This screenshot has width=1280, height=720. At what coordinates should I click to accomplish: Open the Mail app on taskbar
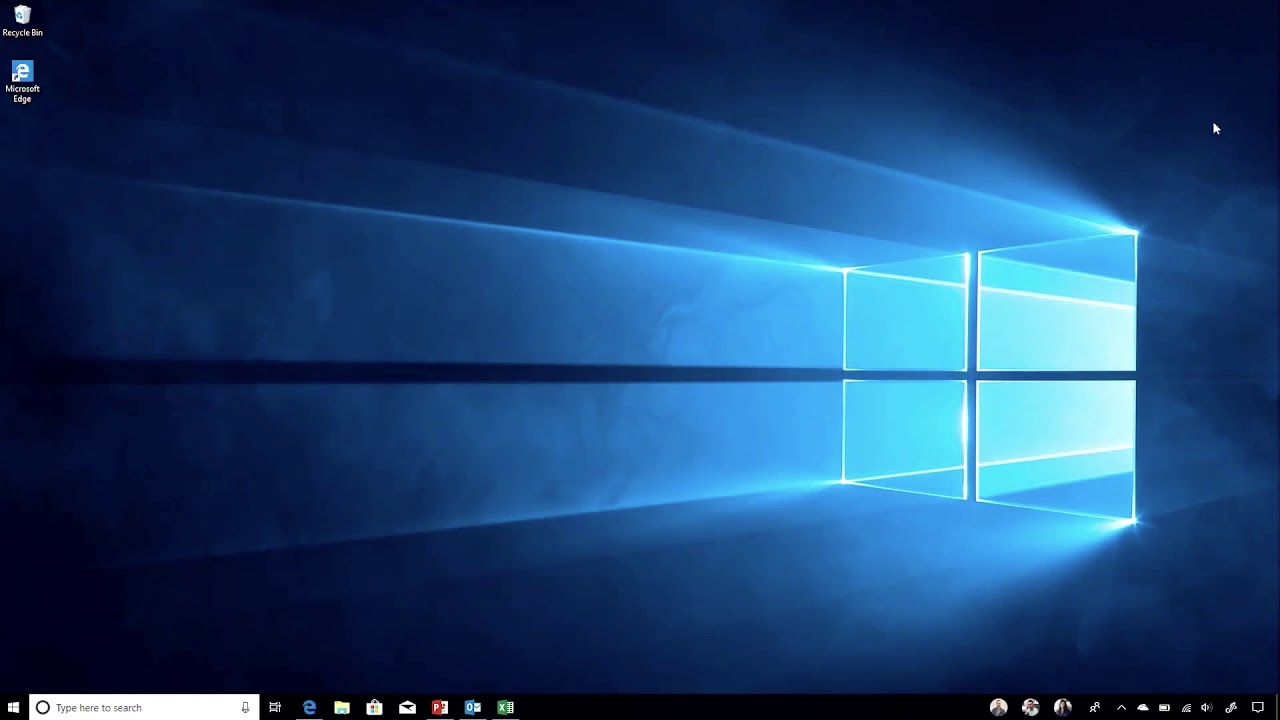[407, 707]
